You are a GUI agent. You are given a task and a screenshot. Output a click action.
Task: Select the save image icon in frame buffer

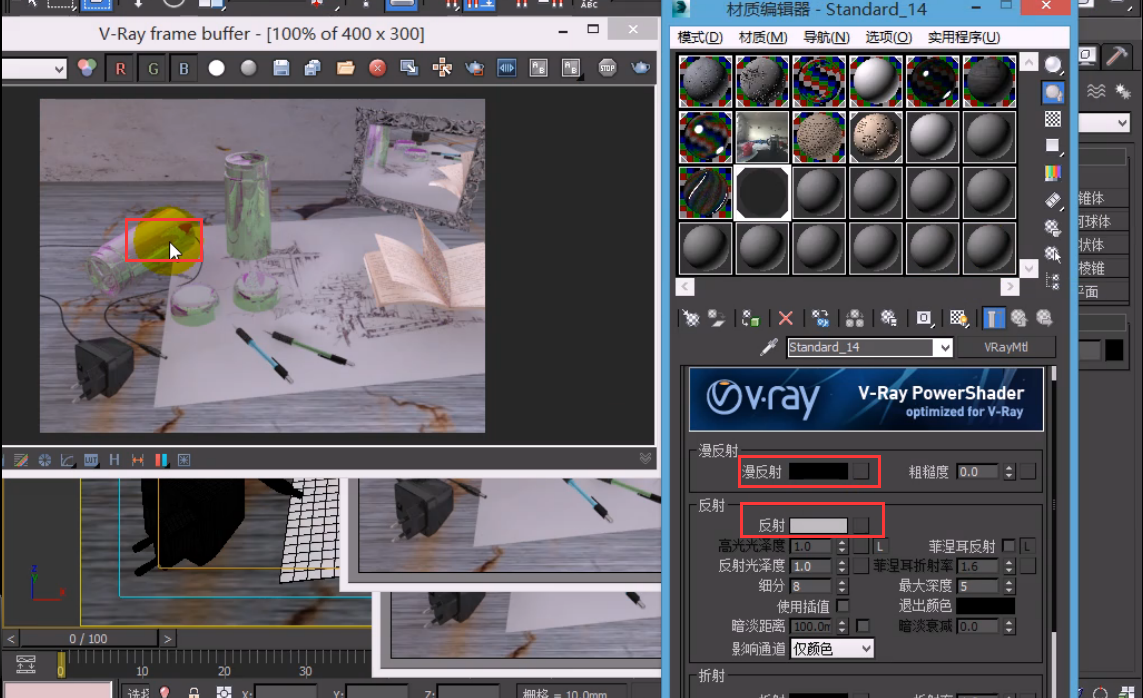point(280,68)
